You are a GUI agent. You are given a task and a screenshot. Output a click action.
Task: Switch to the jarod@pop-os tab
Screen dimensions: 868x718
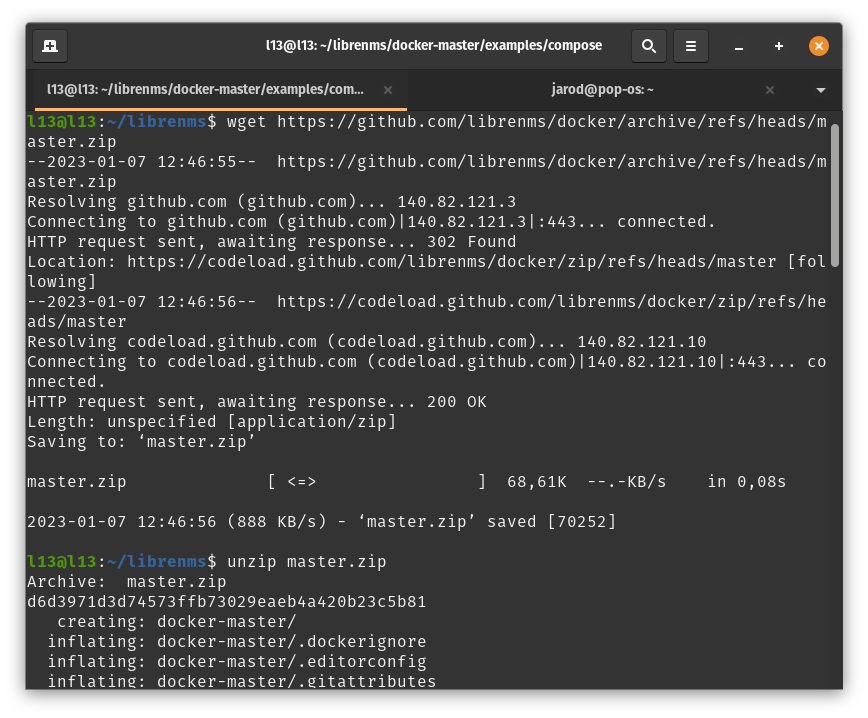click(x=602, y=90)
